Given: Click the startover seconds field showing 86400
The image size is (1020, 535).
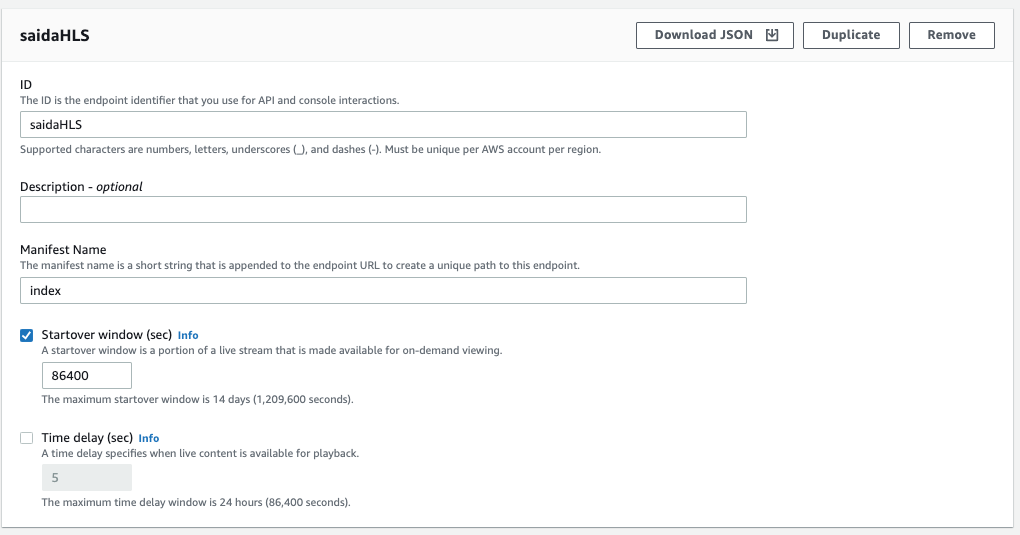Looking at the screenshot, I should click(x=87, y=375).
